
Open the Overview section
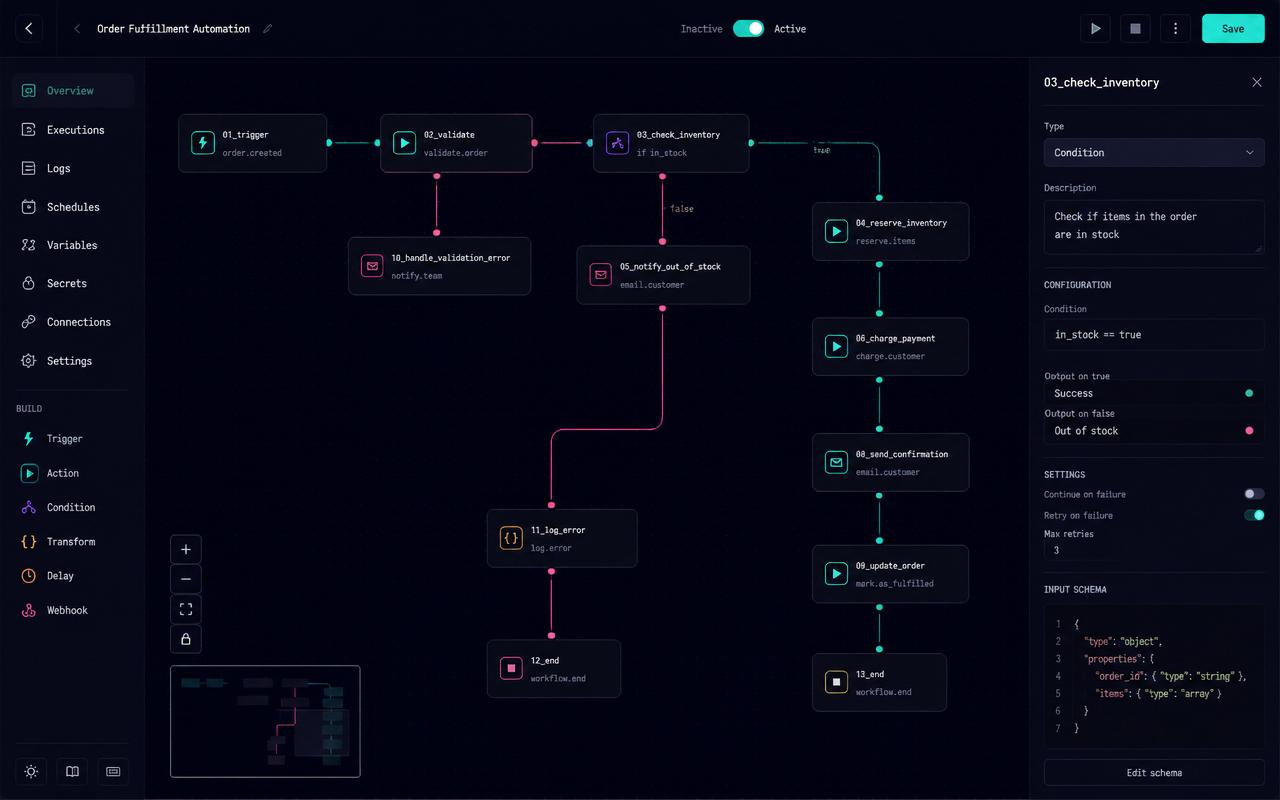pos(73,91)
